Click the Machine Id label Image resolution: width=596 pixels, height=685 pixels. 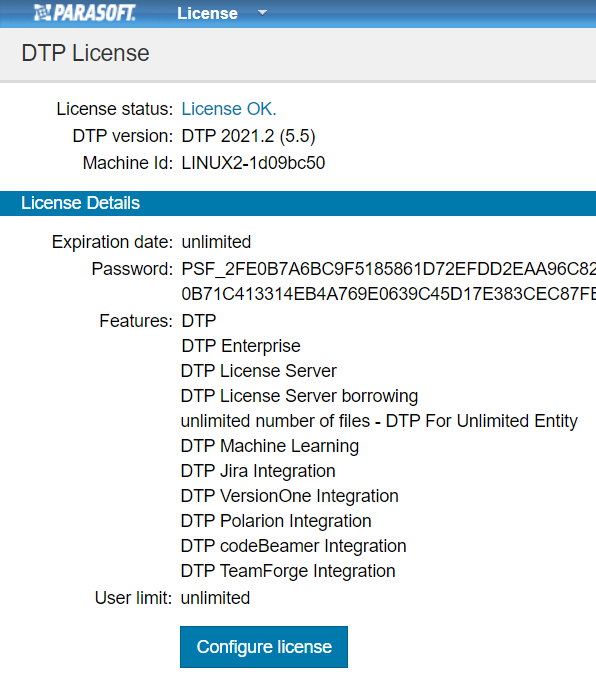pyautogui.click(x=128, y=163)
